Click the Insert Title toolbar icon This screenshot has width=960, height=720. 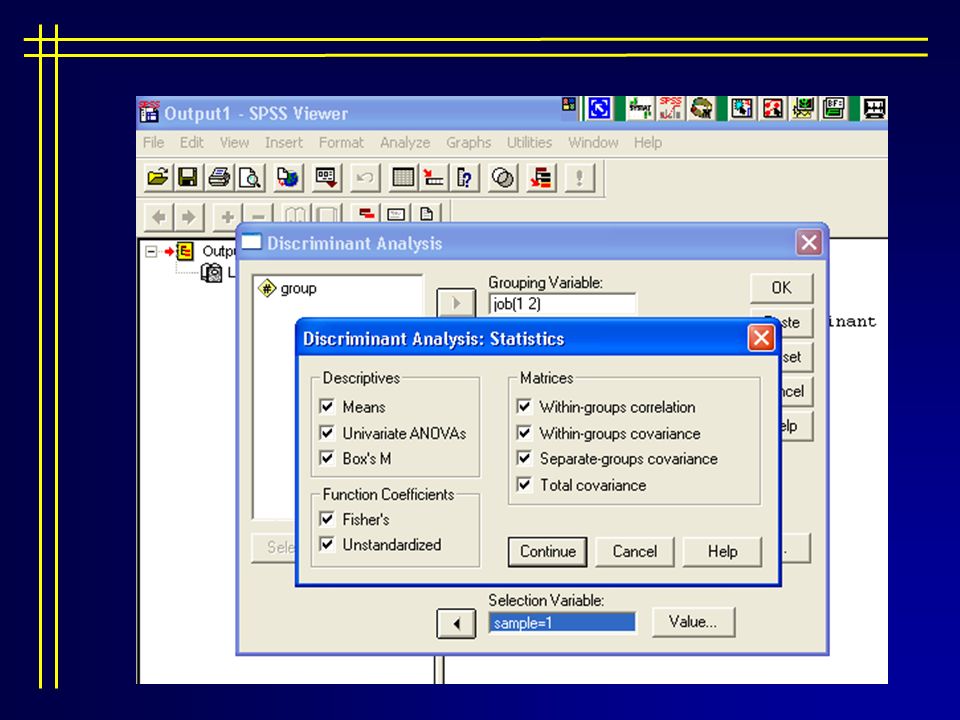[x=396, y=214]
